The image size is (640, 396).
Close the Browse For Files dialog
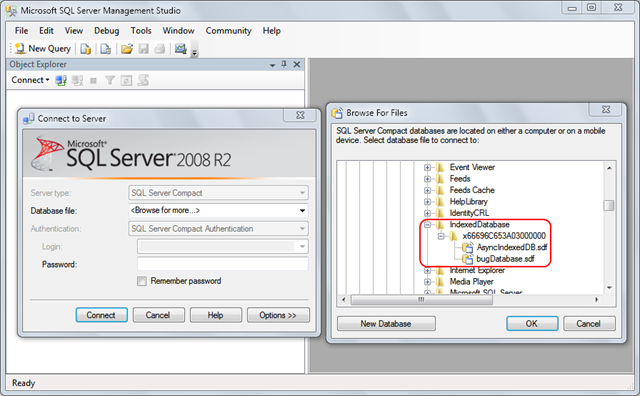pos(606,109)
